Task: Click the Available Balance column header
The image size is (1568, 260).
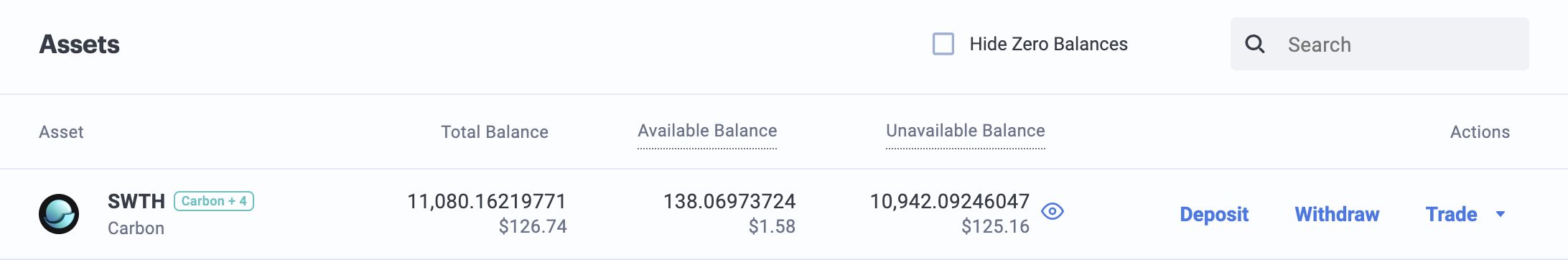Action: point(707,131)
